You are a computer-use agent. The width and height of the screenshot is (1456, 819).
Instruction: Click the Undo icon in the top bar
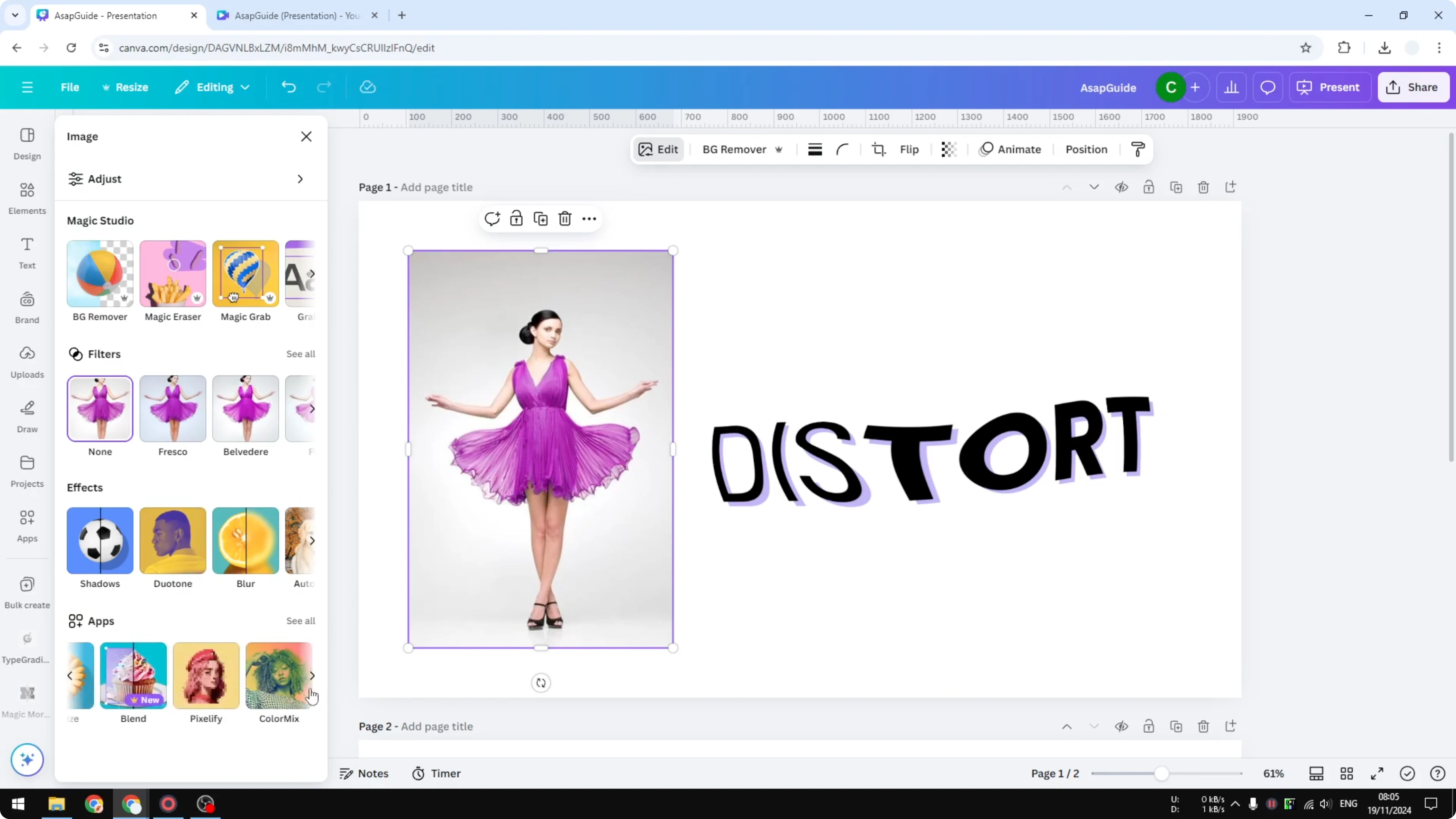pos(288,87)
